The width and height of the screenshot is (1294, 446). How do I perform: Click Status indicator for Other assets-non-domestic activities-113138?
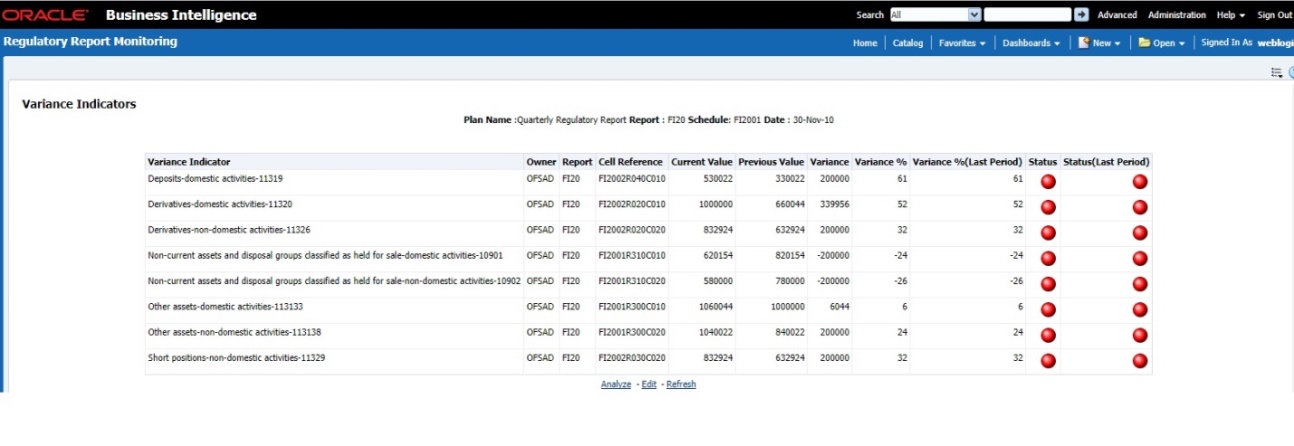[1048, 335]
